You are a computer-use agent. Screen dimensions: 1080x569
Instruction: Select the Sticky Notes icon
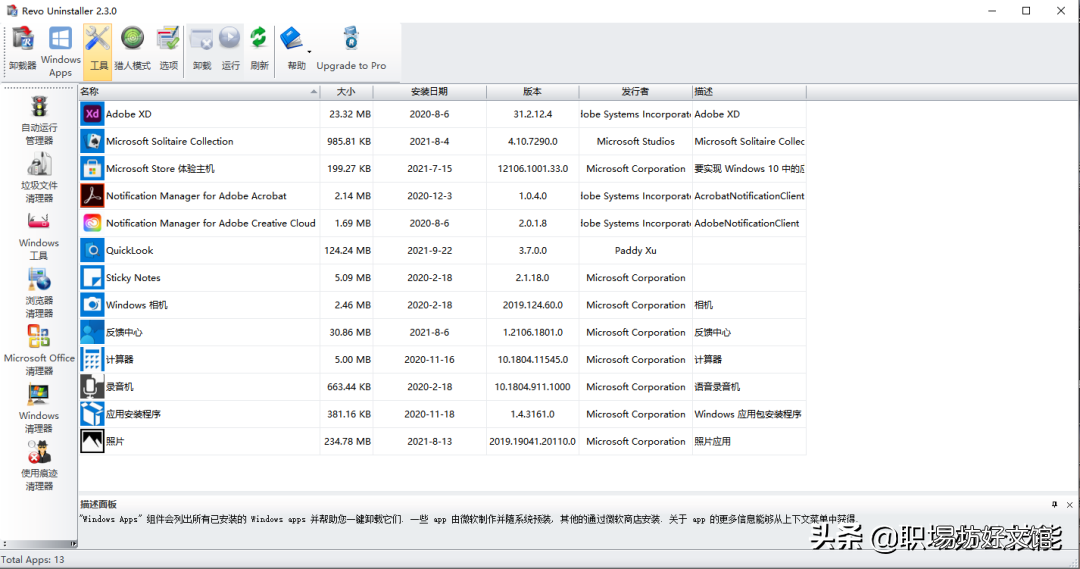click(x=92, y=278)
